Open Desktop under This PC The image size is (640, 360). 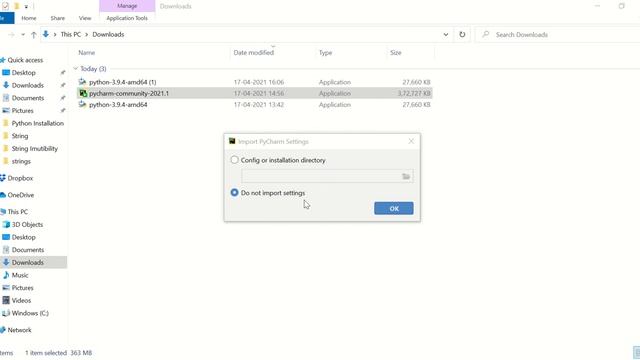[x=23, y=237]
